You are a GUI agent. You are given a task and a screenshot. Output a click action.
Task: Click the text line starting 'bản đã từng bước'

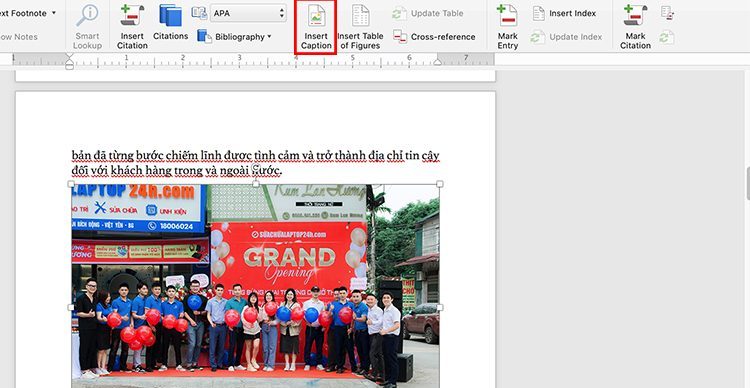pos(255,156)
